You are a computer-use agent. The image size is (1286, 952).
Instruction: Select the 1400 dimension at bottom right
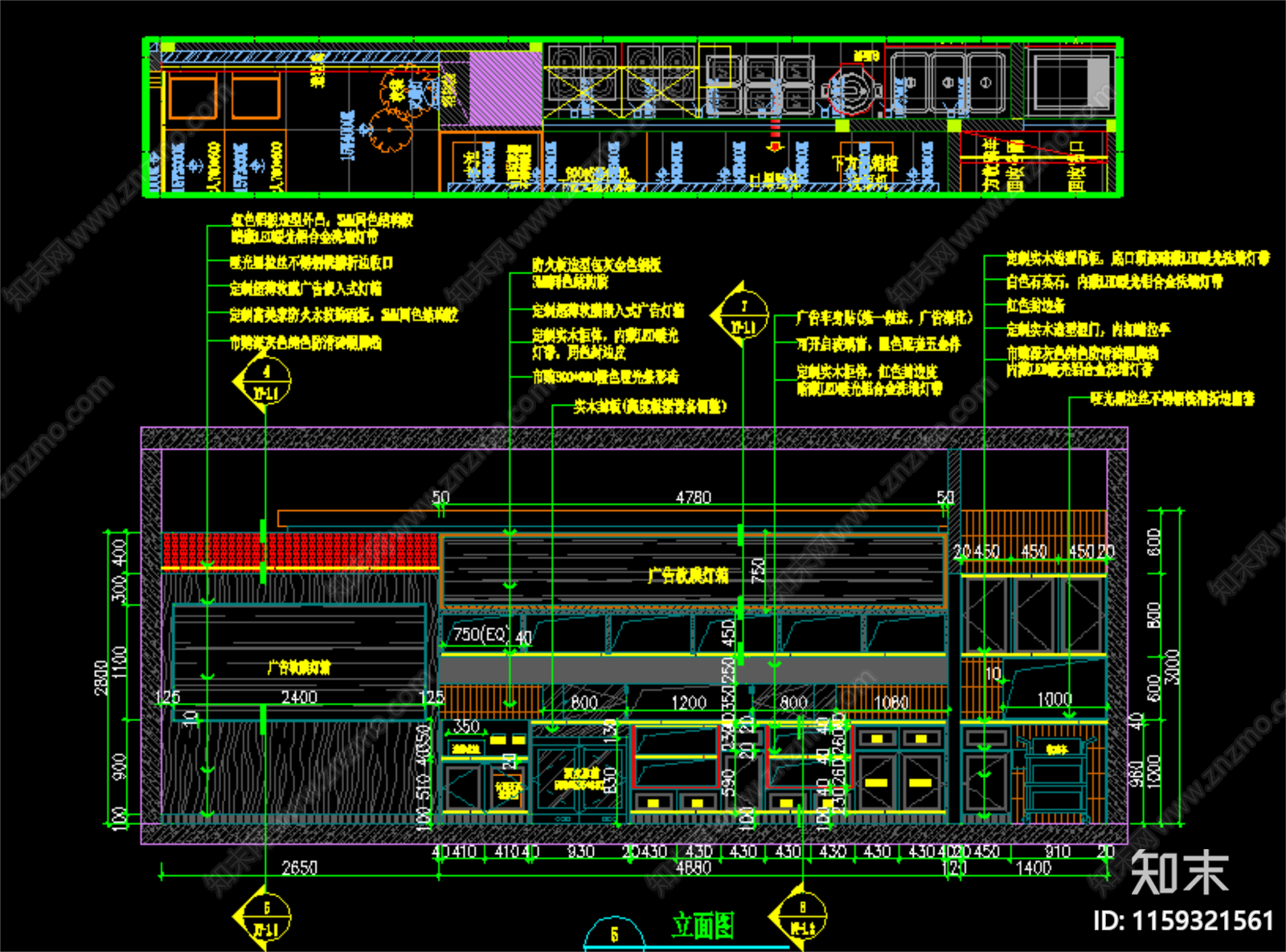tap(1033, 868)
